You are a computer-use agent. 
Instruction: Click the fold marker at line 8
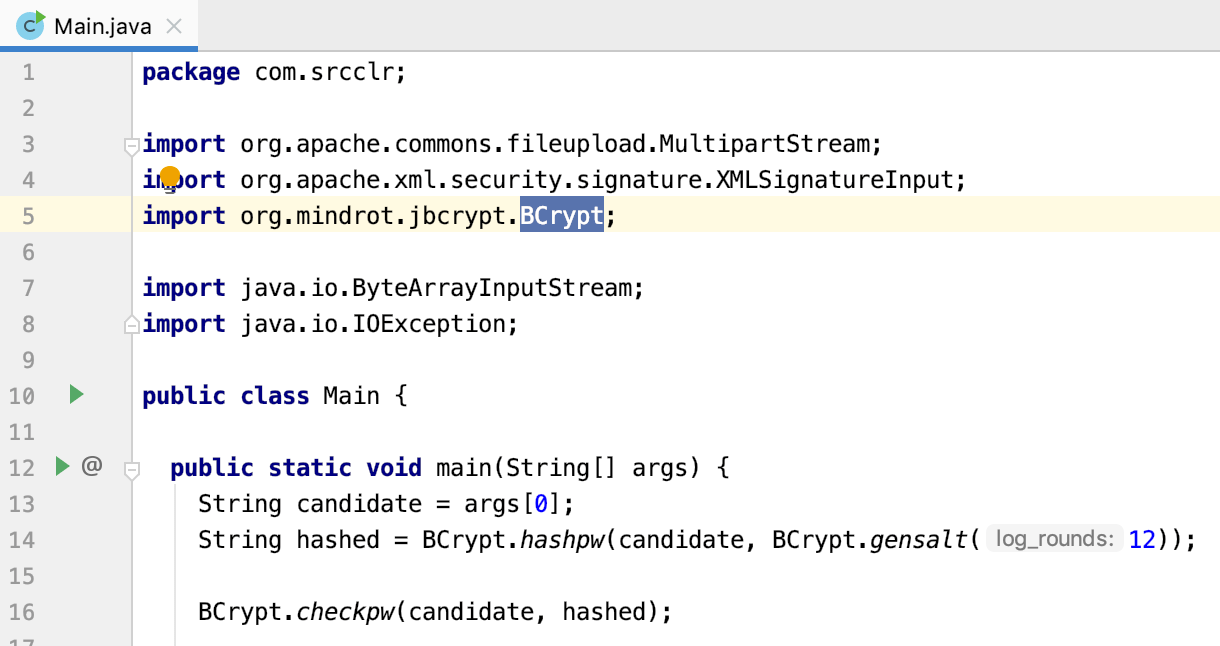pos(131,325)
